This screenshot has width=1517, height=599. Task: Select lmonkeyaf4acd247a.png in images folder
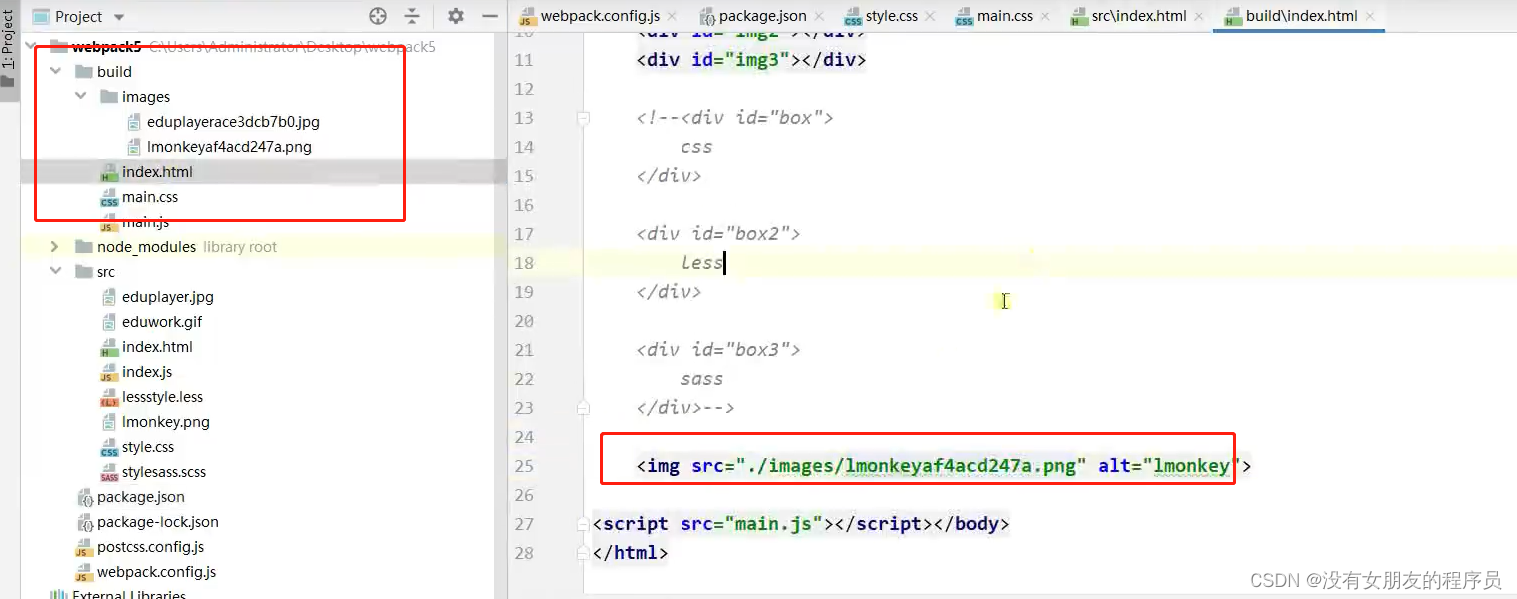pyautogui.click(x=229, y=147)
